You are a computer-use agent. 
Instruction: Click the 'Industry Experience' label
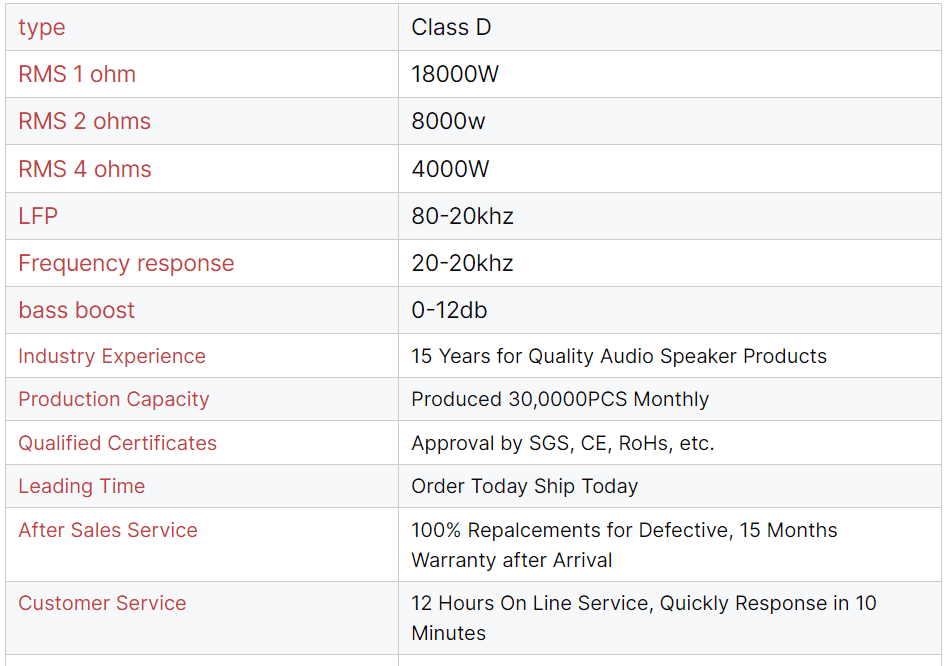[x=112, y=356]
